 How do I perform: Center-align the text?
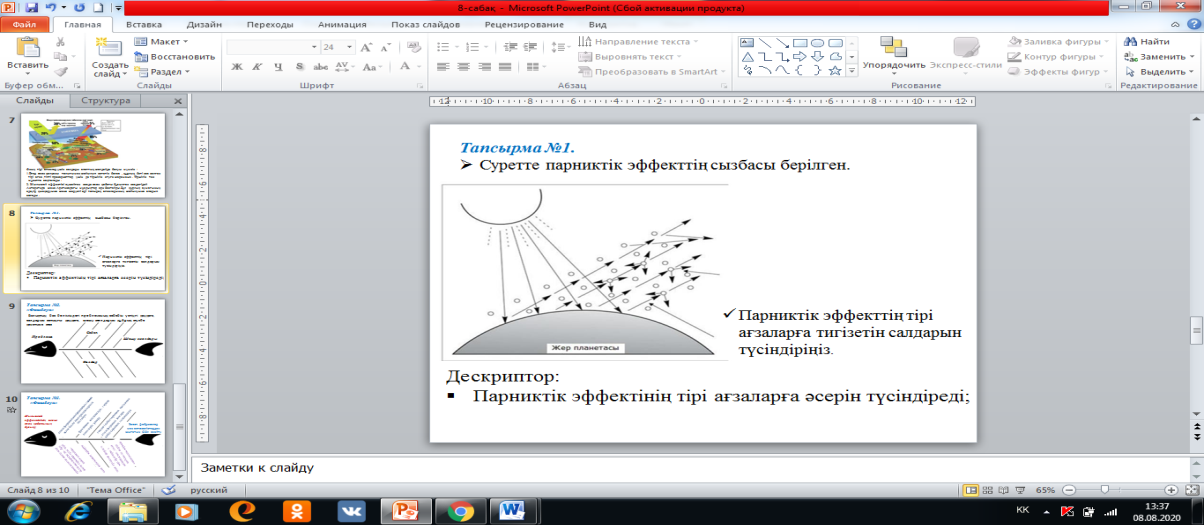(x=463, y=66)
